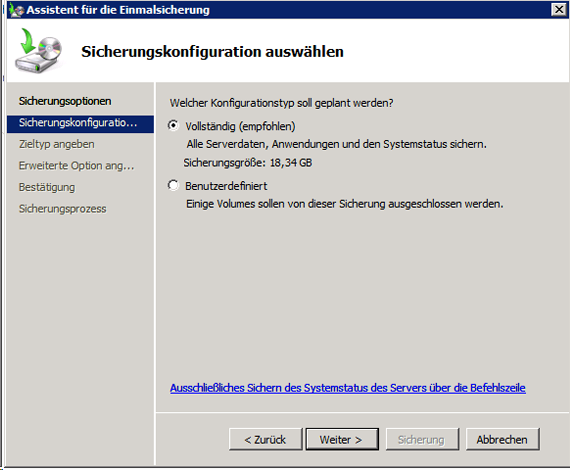Click the drive and disc backup icon

(39, 51)
